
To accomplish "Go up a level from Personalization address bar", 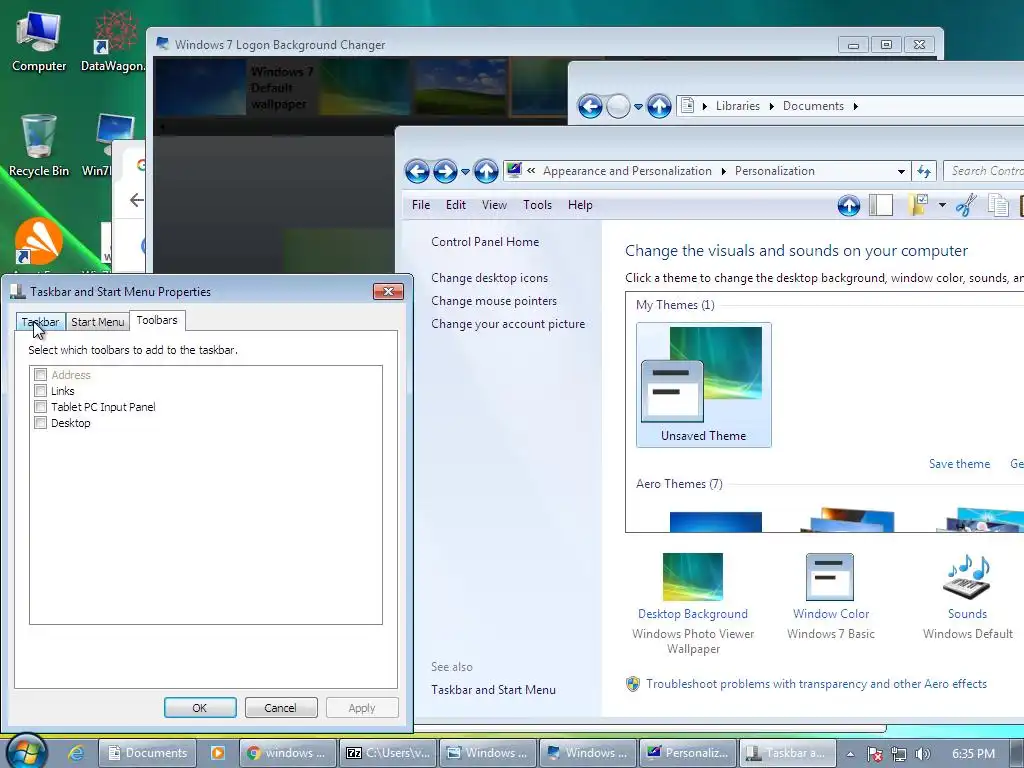I will click(486, 171).
